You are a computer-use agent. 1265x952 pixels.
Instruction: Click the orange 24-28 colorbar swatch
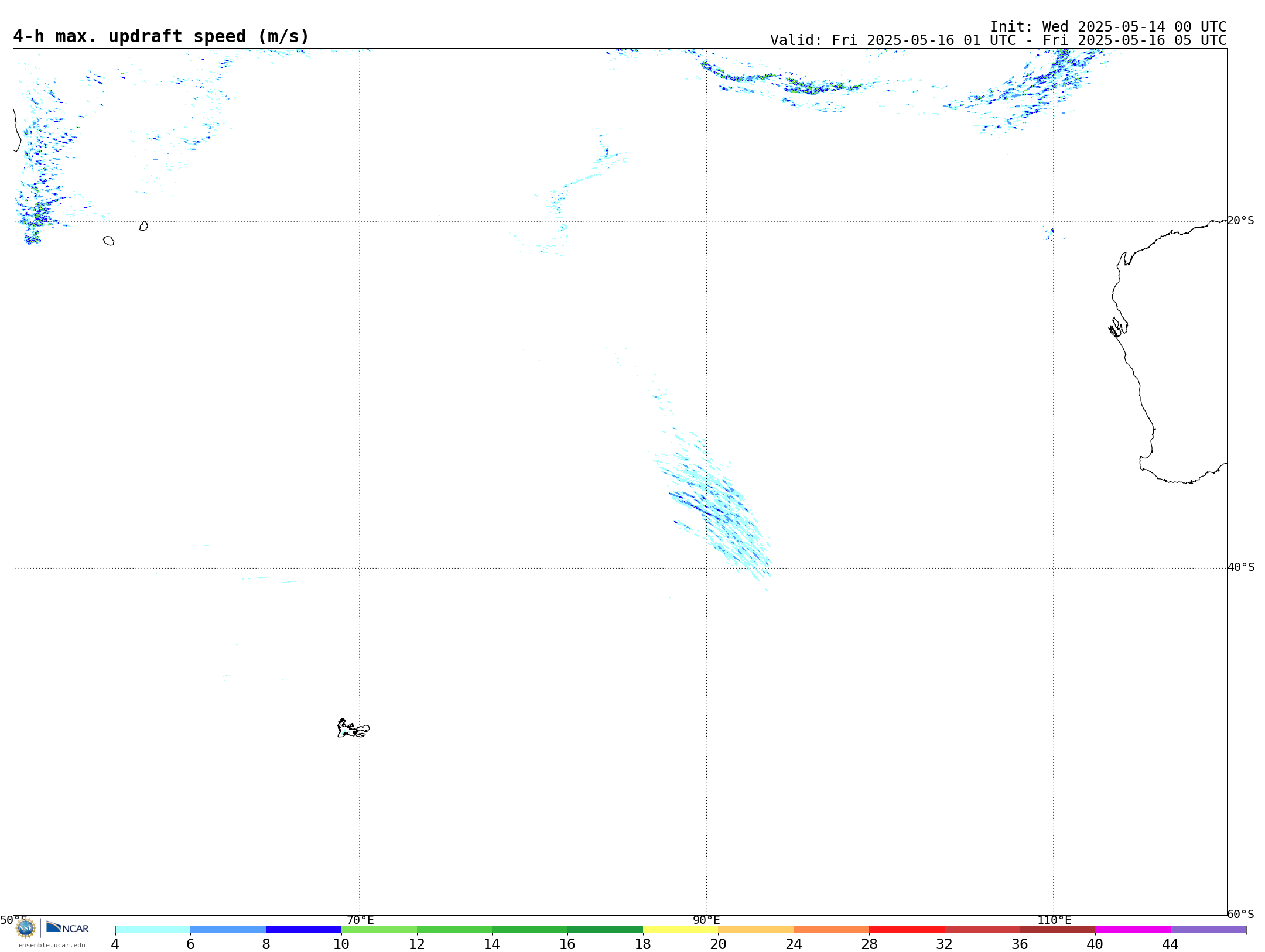pyautogui.click(x=831, y=929)
